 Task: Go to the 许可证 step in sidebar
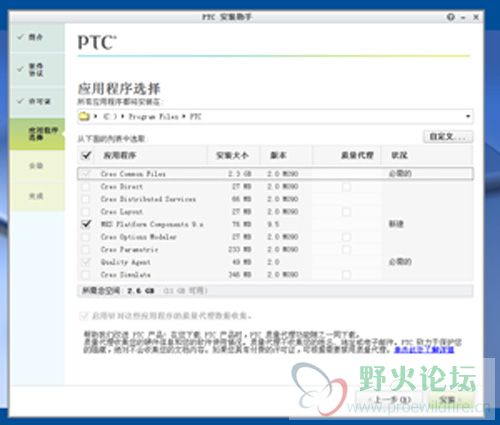point(37,101)
